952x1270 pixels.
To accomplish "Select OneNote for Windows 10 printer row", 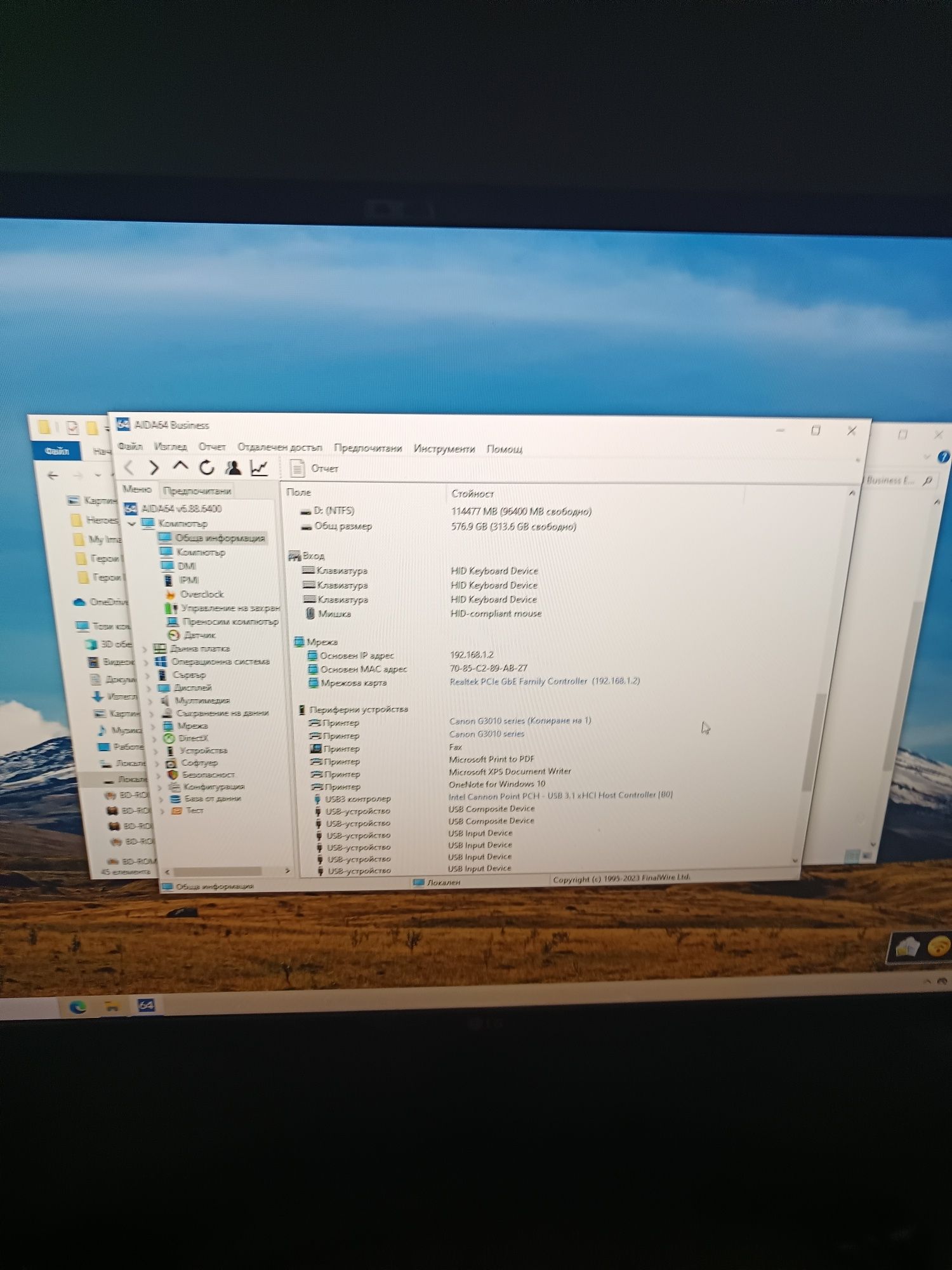I will click(427, 785).
